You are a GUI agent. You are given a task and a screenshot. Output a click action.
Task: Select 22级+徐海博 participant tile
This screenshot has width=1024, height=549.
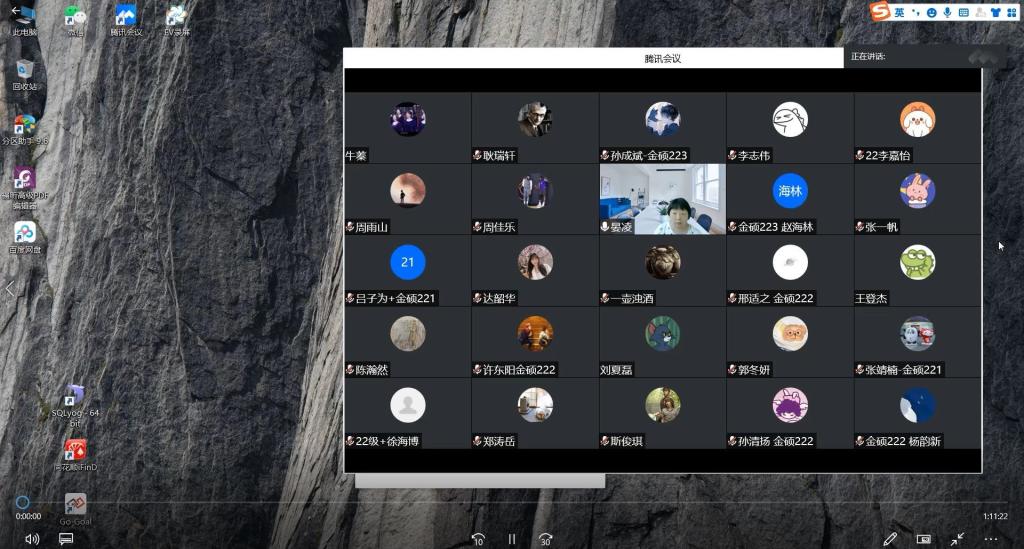point(408,413)
